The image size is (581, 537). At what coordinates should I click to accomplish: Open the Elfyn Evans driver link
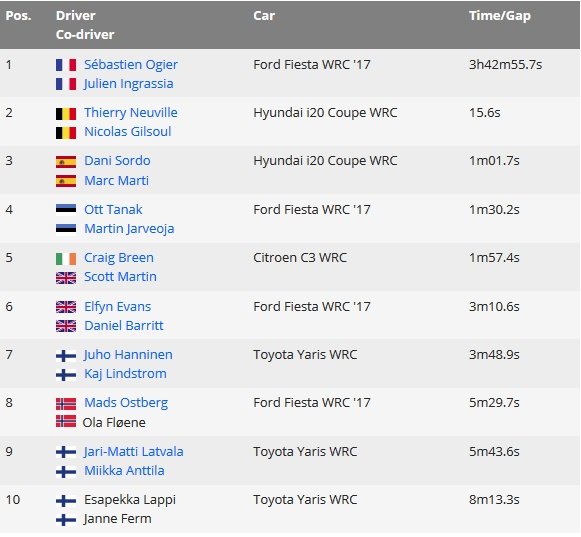(117, 307)
